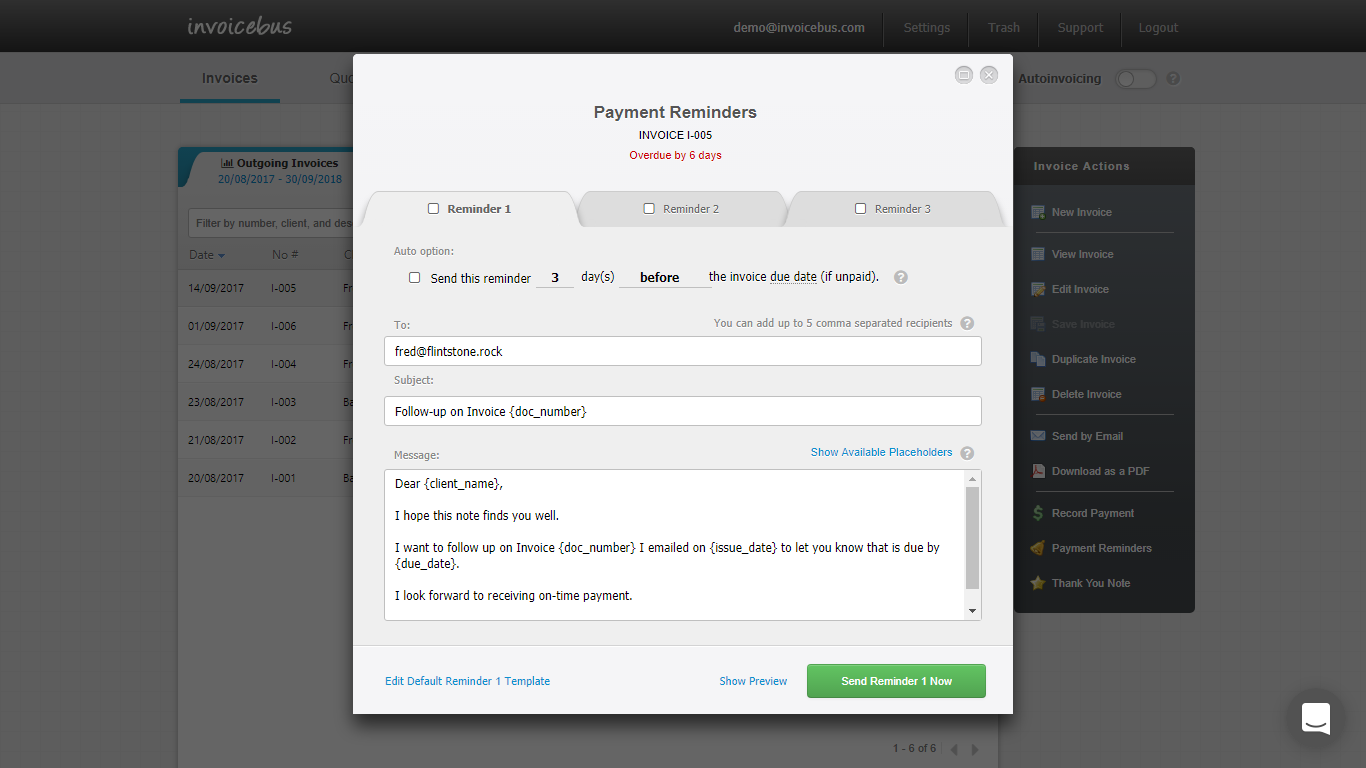
Task: Click the recipient email field
Action: point(683,351)
